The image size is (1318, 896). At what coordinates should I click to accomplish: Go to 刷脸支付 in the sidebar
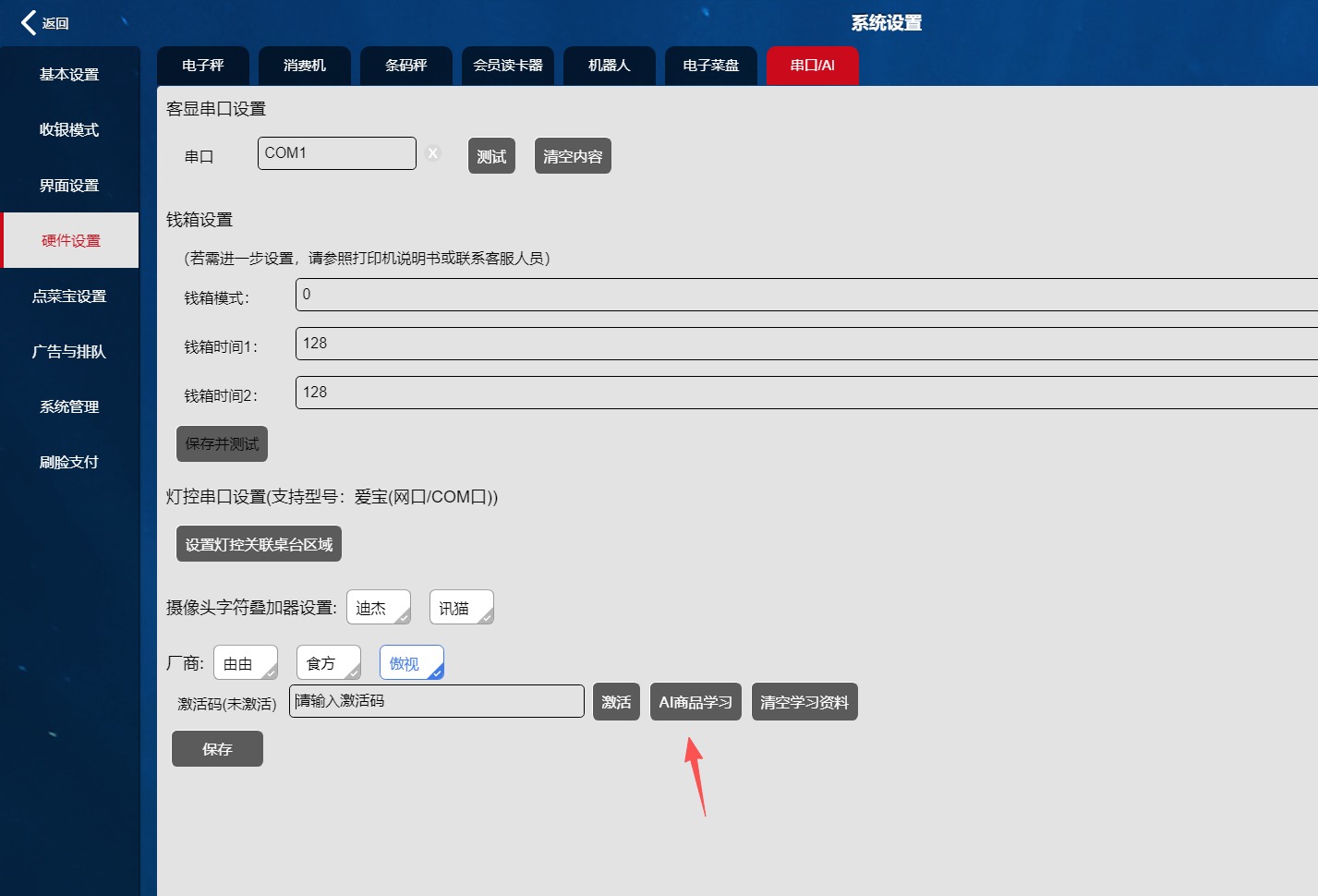coord(69,463)
